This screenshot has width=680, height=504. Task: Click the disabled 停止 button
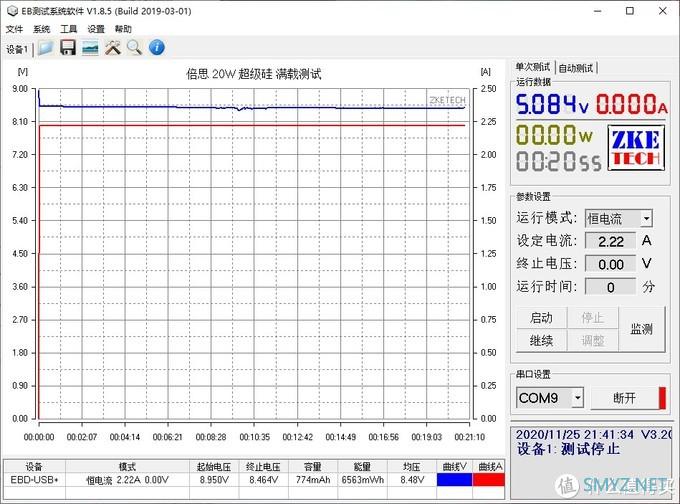coord(592,318)
